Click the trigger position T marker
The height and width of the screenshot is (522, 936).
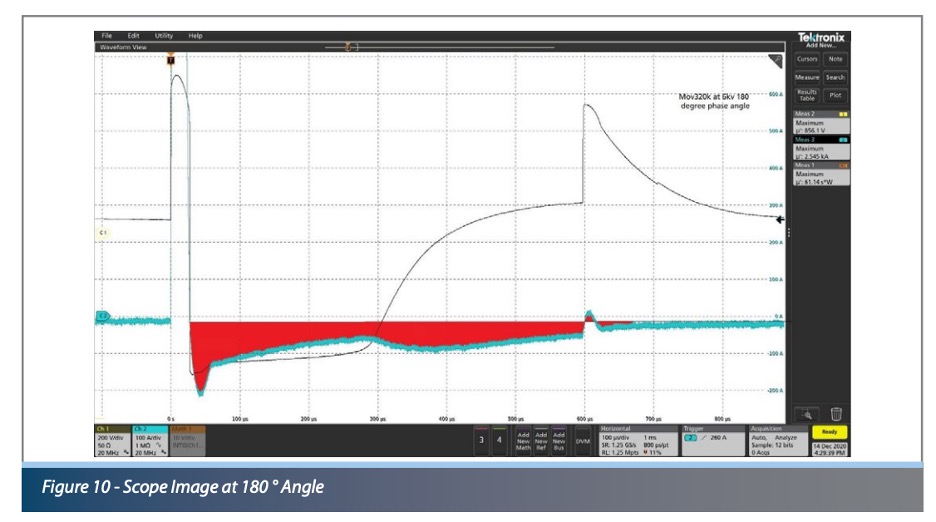pyautogui.click(x=171, y=59)
